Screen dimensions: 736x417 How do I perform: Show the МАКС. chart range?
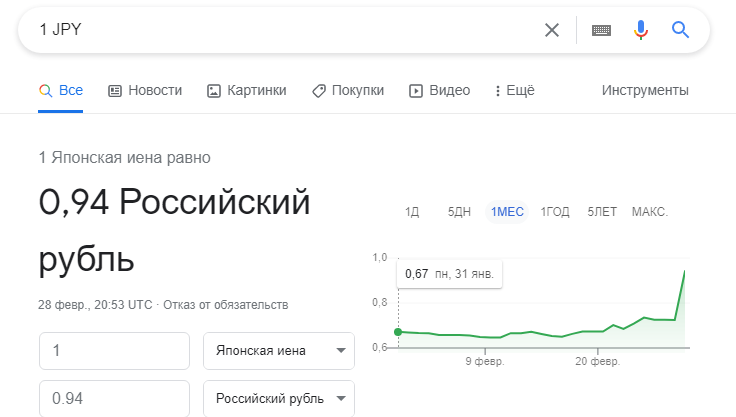click(x=650, y=212)
